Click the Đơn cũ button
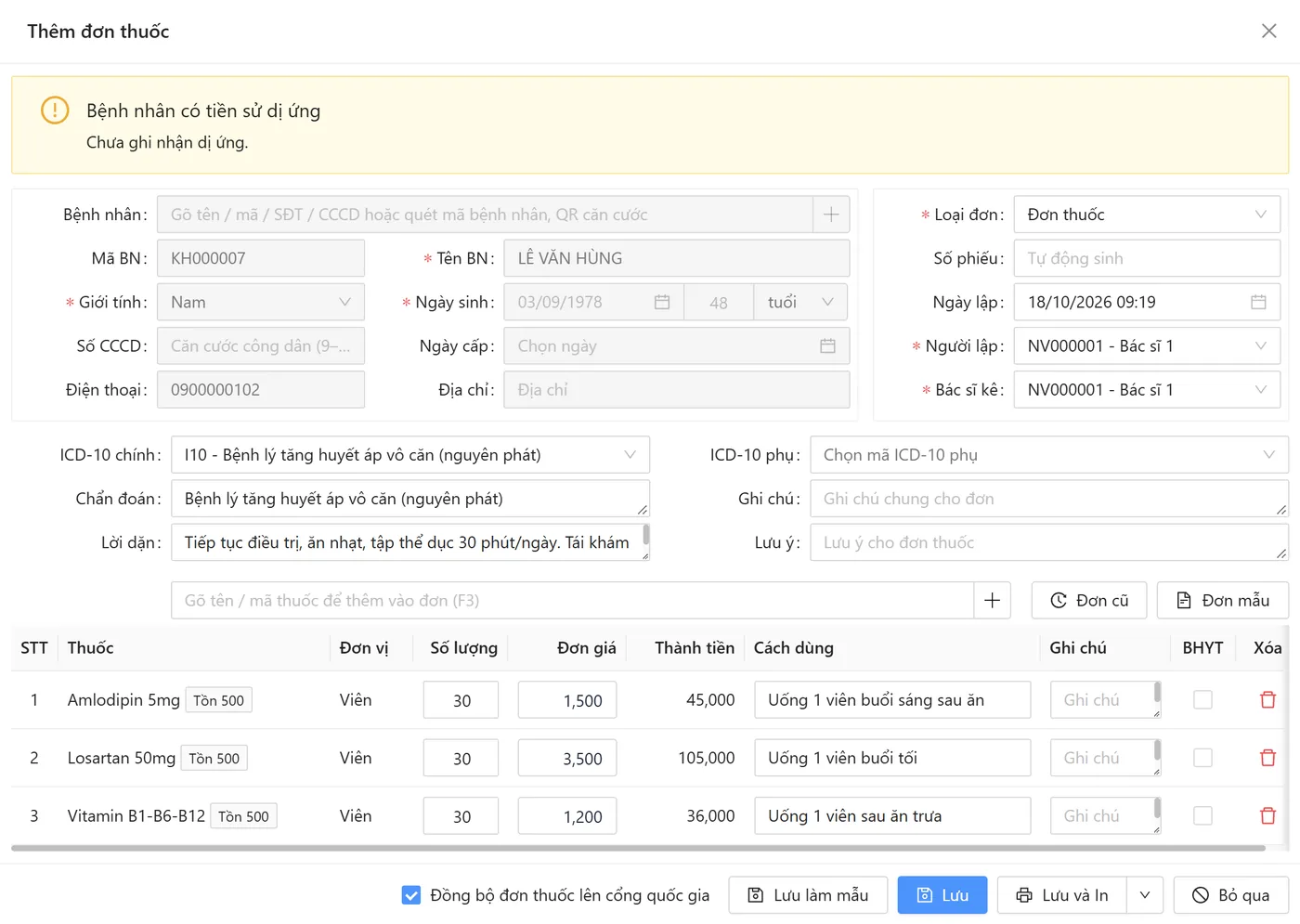 tap(1089, 601)
